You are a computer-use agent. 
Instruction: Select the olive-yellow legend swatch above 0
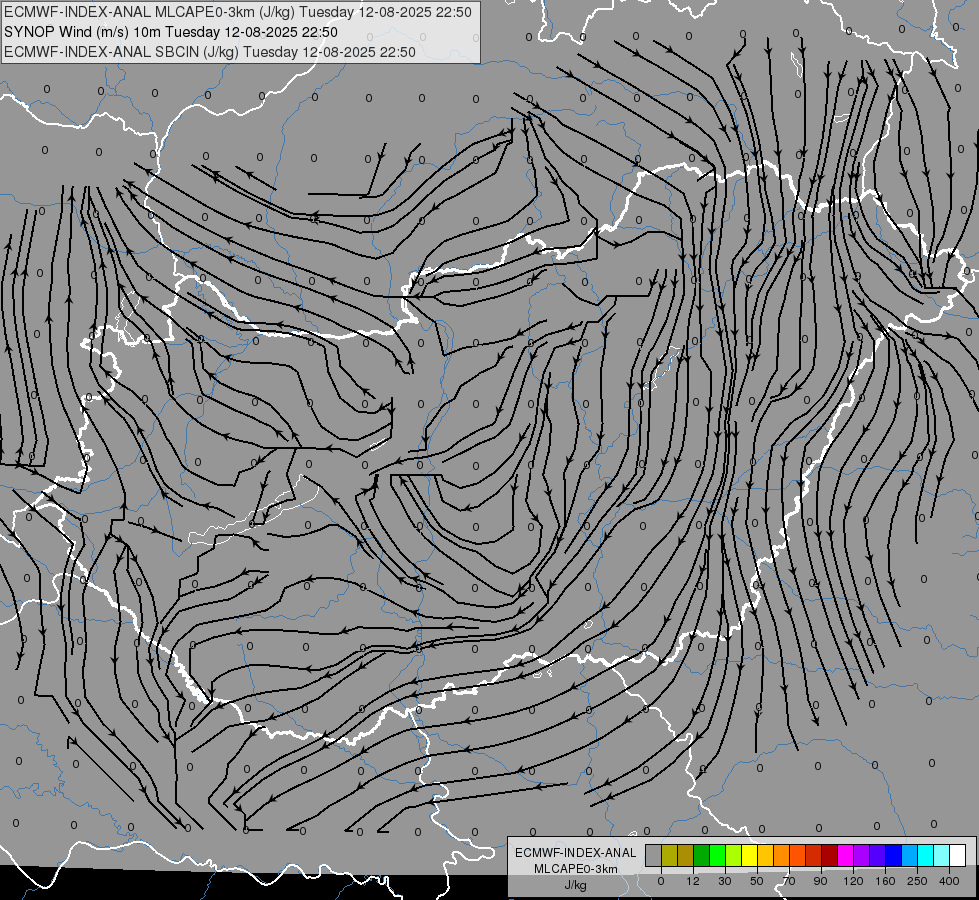(x=669, y=855)
